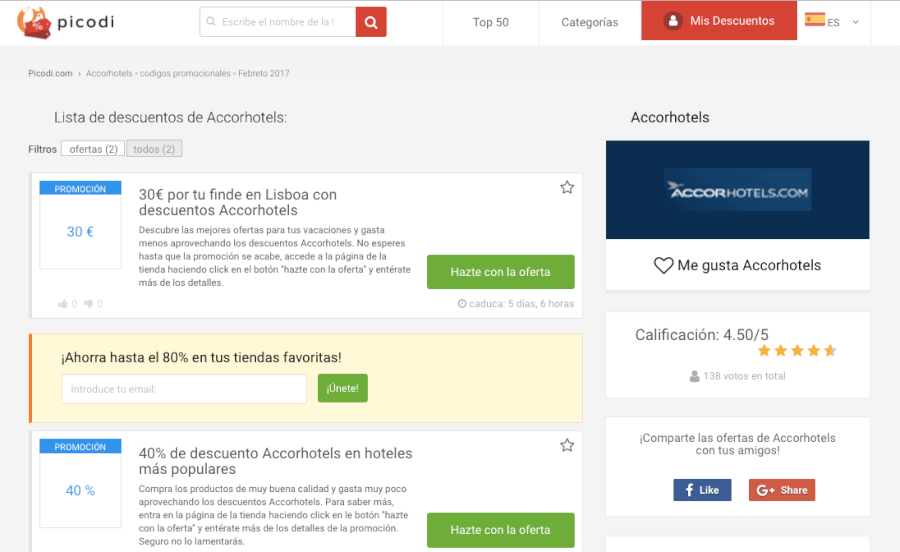Click the ES language label
900x552 pixels.
click(x=833, y=22)
